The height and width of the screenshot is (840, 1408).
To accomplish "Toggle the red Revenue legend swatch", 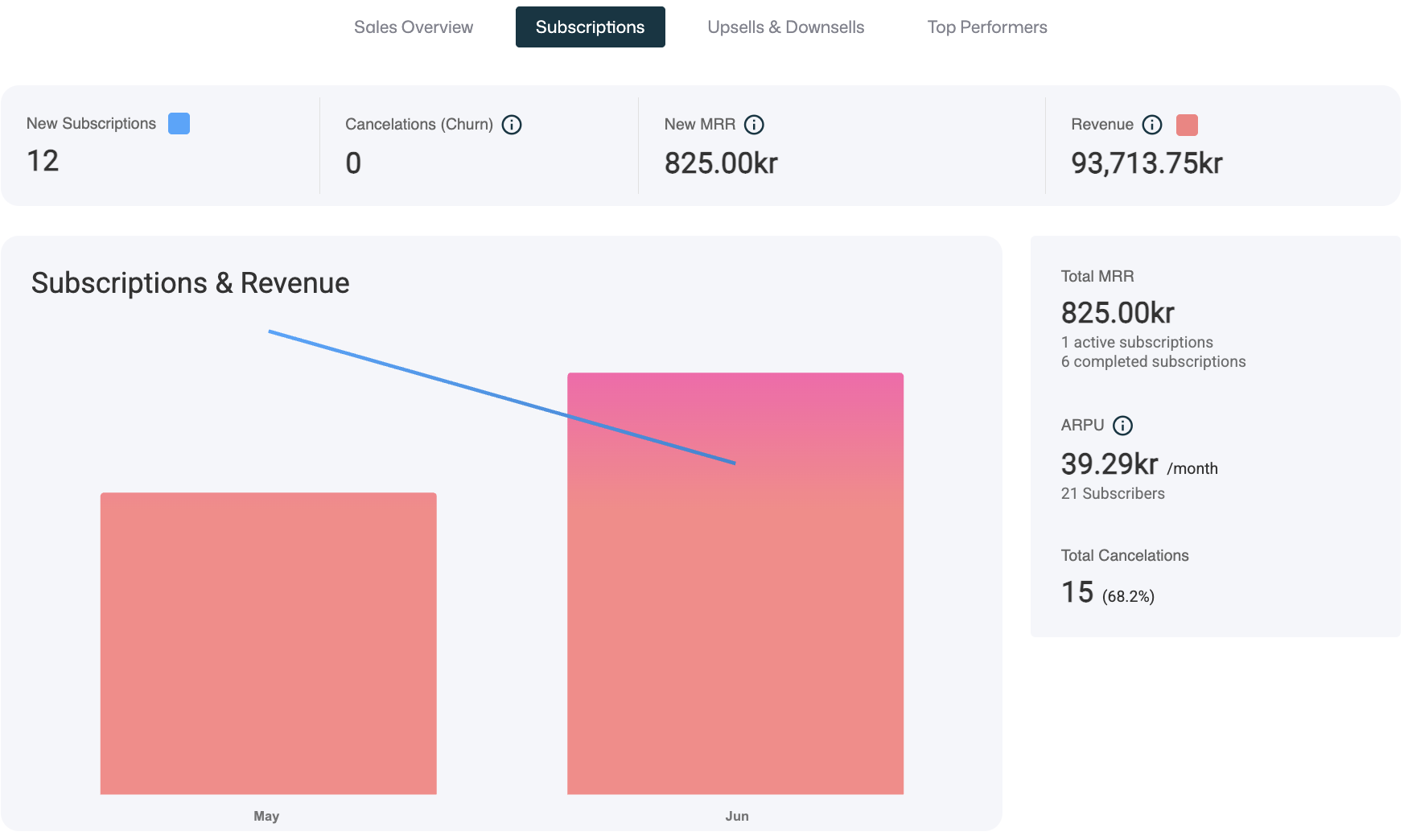I will (1187, 125).
